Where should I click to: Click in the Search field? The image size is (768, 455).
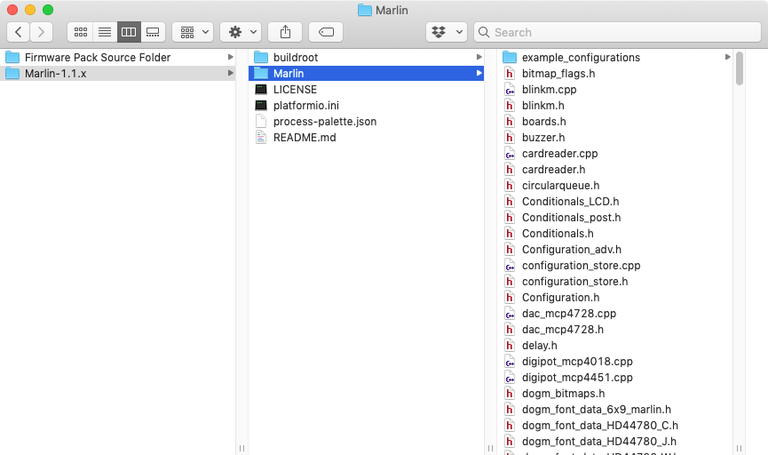click(x=620, y=32)
